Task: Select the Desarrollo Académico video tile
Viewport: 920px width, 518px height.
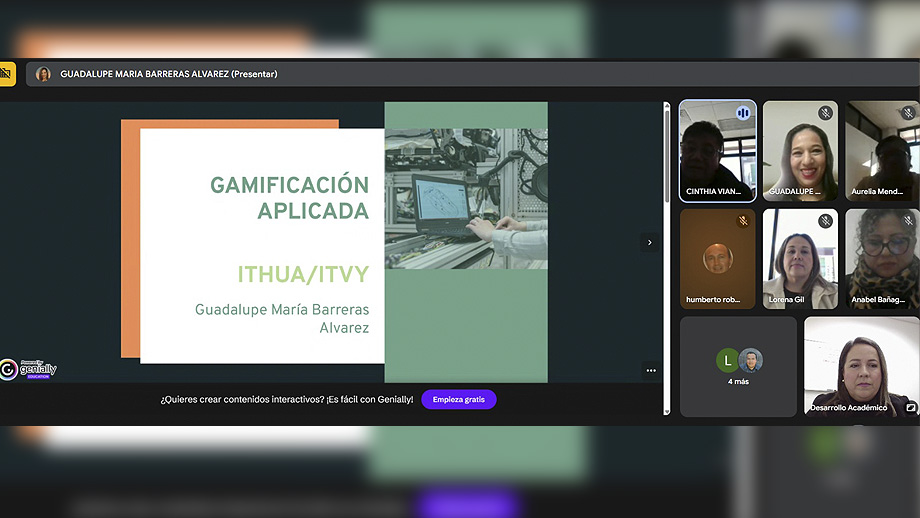Action: pos(861,365)
